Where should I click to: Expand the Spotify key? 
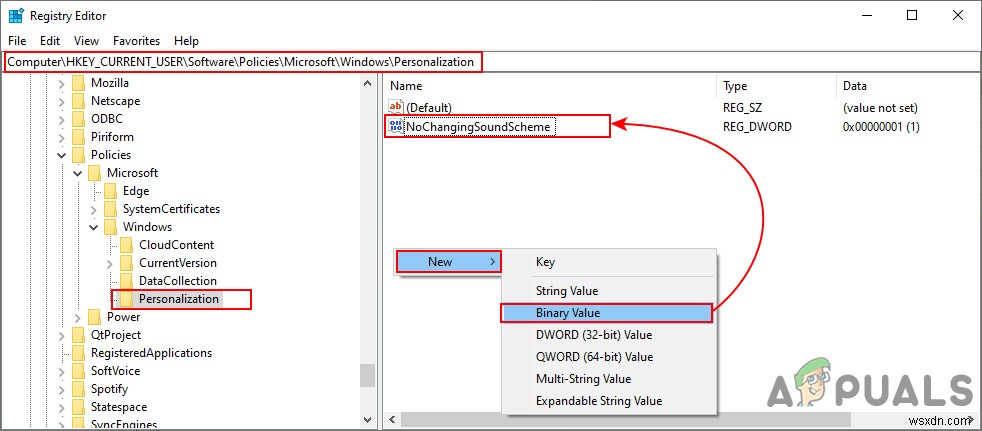[x=61, y=389]
